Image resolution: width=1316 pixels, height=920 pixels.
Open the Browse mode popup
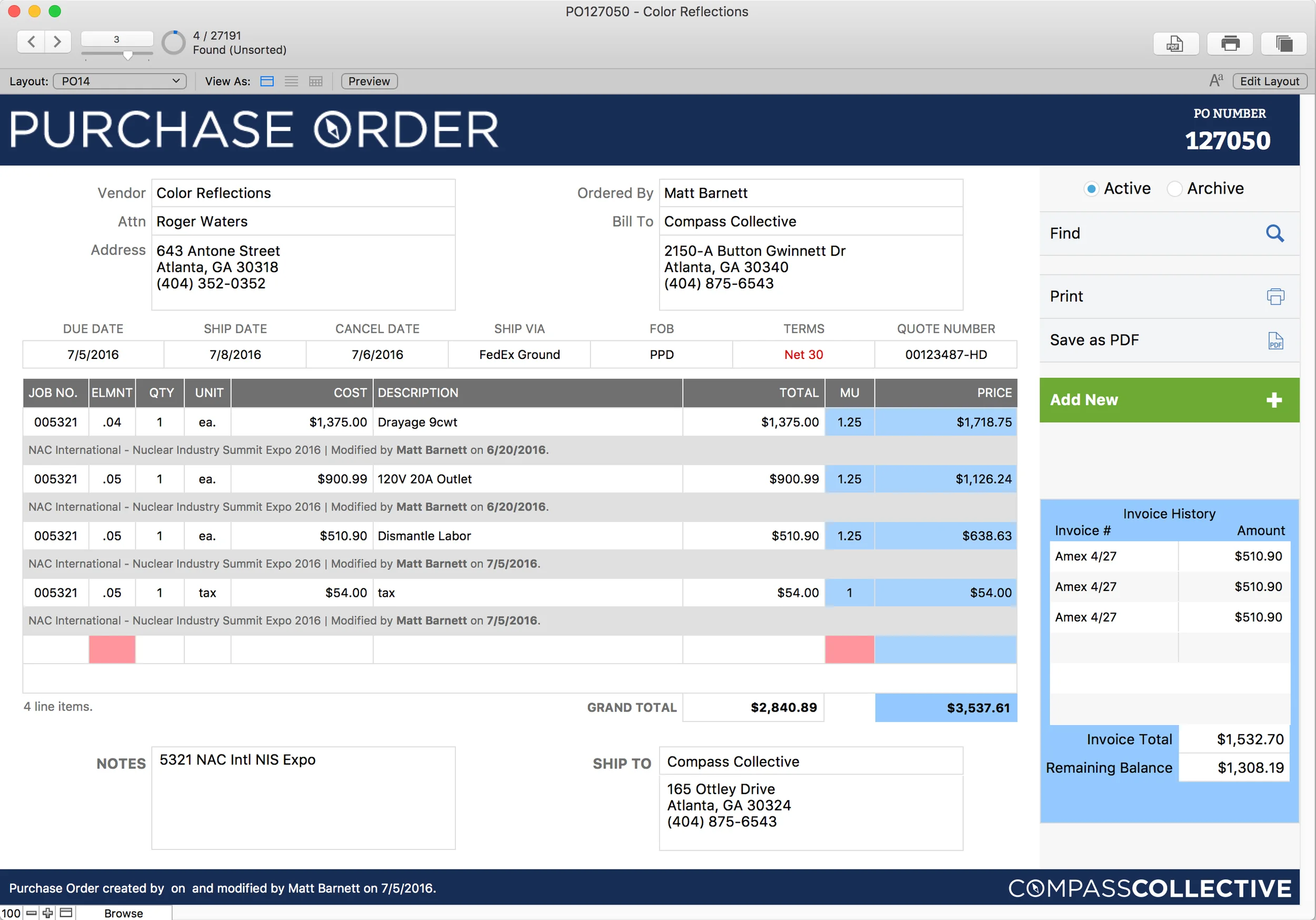124,913
